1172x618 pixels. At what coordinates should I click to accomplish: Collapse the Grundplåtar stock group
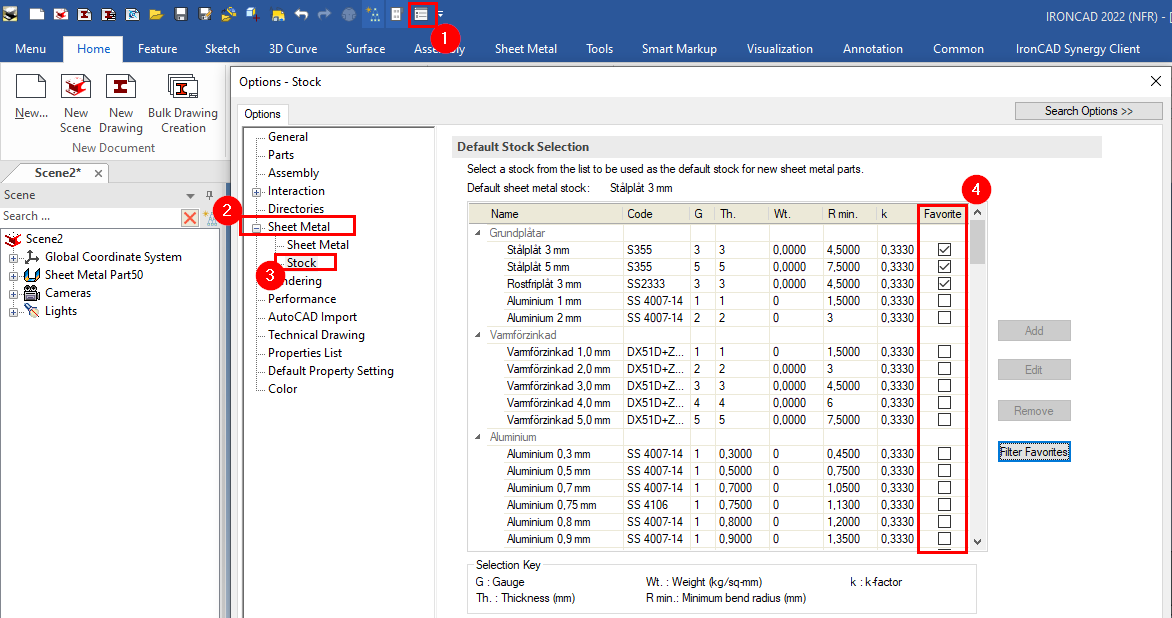coord(480,232)
